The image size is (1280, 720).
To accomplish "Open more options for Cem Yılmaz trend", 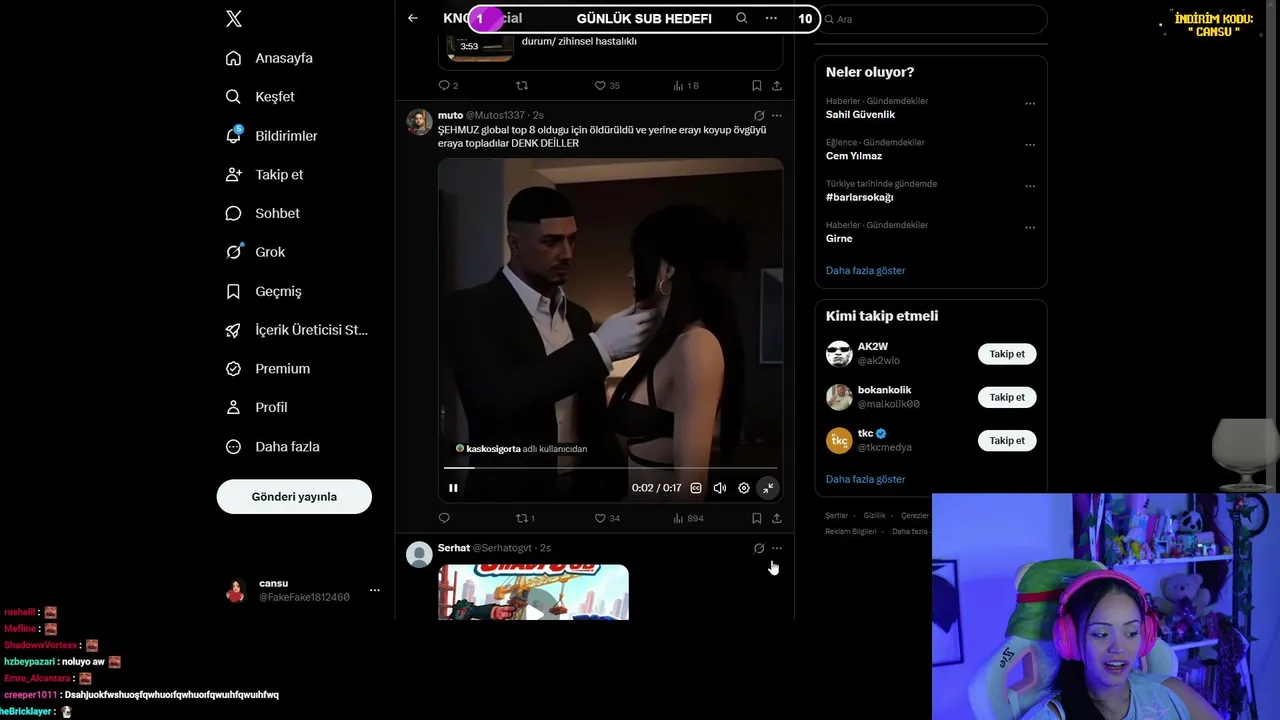I will point(1030,145).
